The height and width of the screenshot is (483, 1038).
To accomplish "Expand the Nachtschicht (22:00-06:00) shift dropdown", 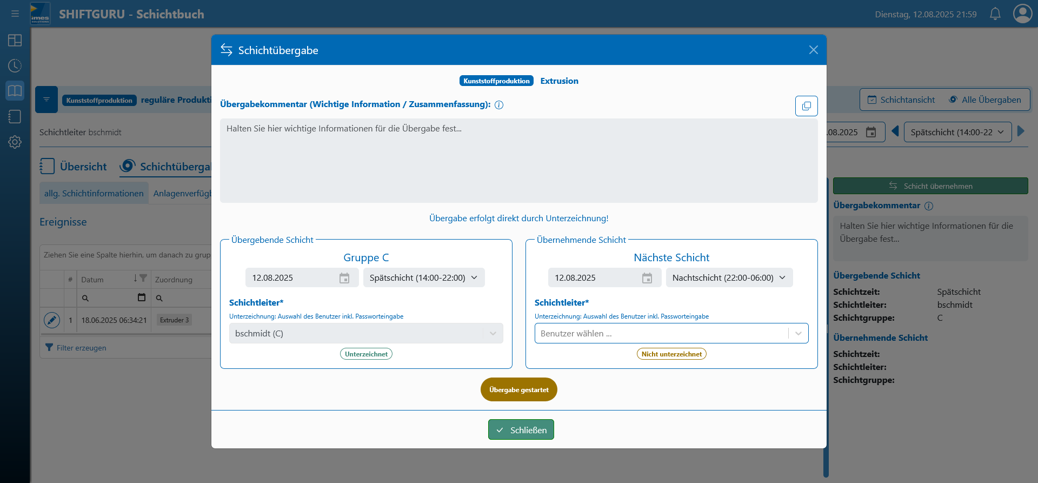I will click(729, 278).
